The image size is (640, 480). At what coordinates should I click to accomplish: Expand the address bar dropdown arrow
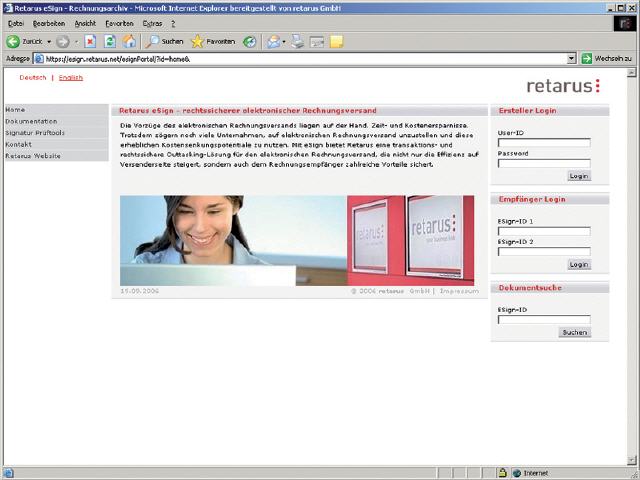pos(571,59)
